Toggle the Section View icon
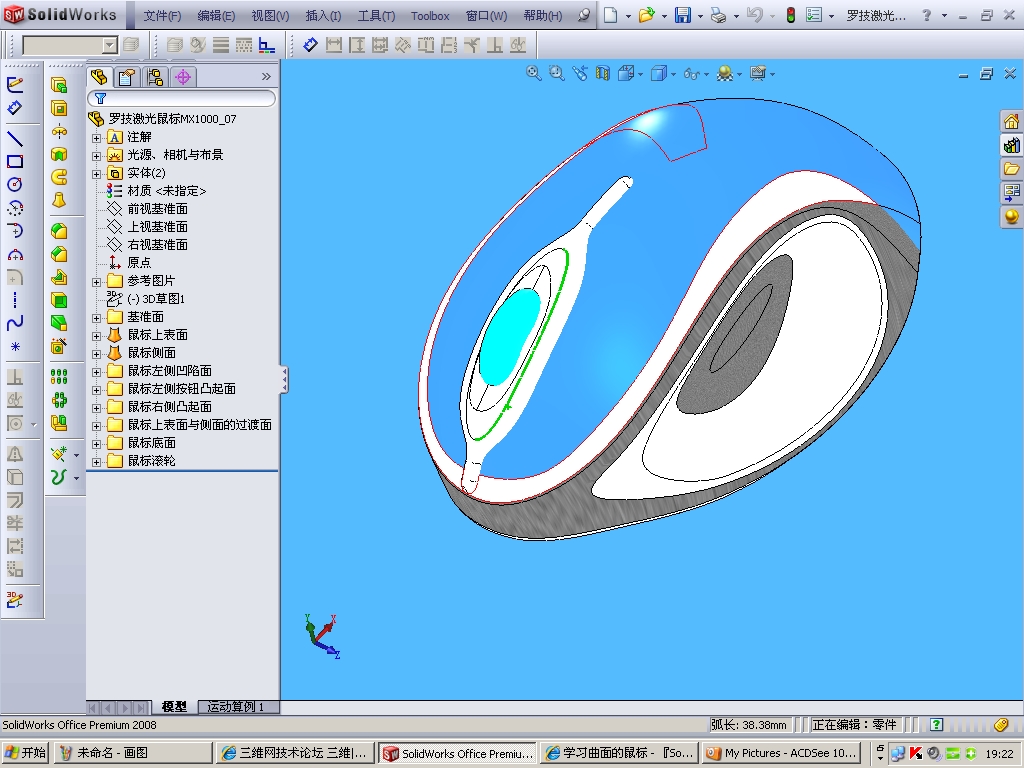The image size is (1024, 768). (603, 73)
